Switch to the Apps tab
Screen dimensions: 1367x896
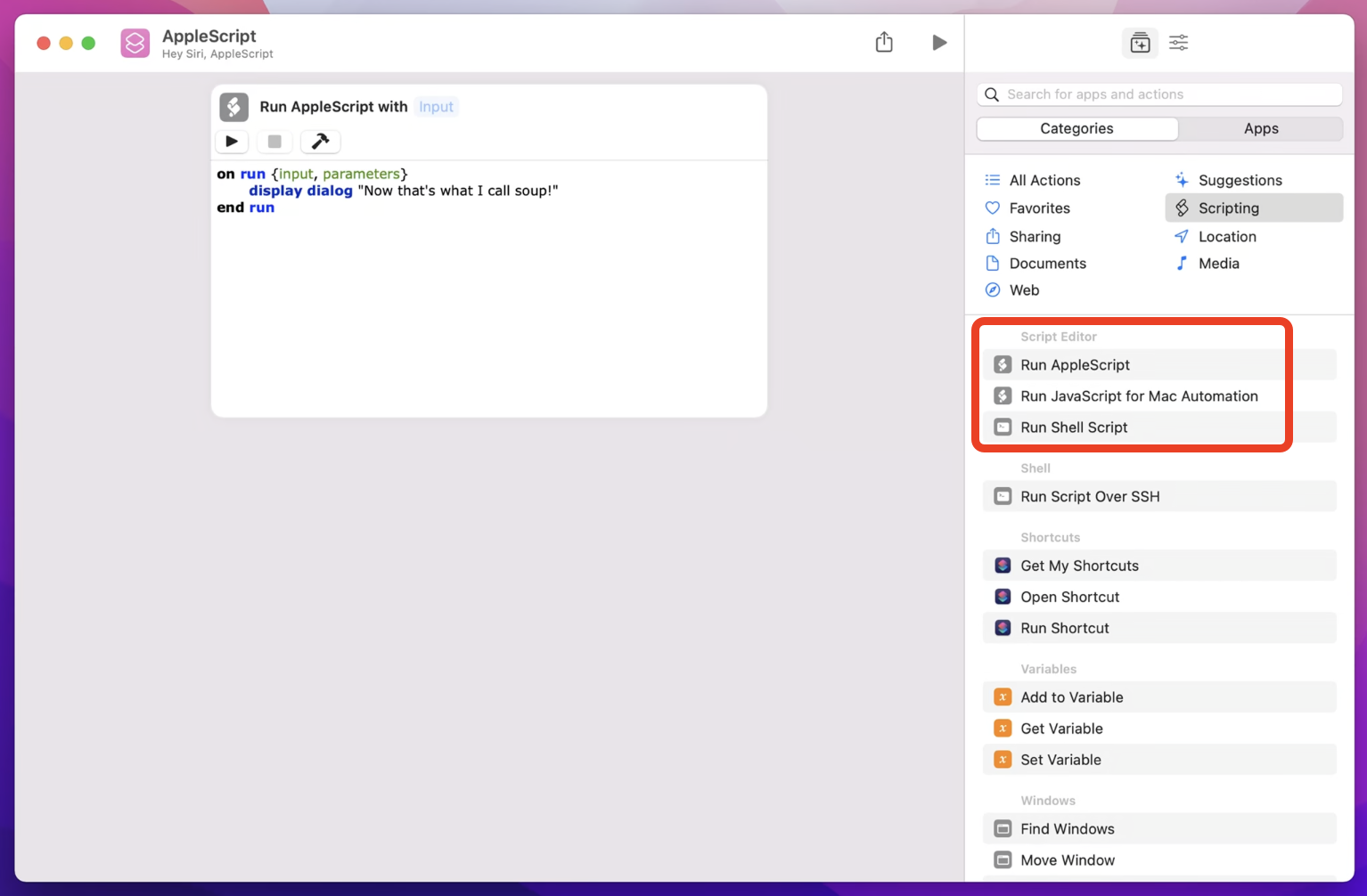tap(1261, 128)
